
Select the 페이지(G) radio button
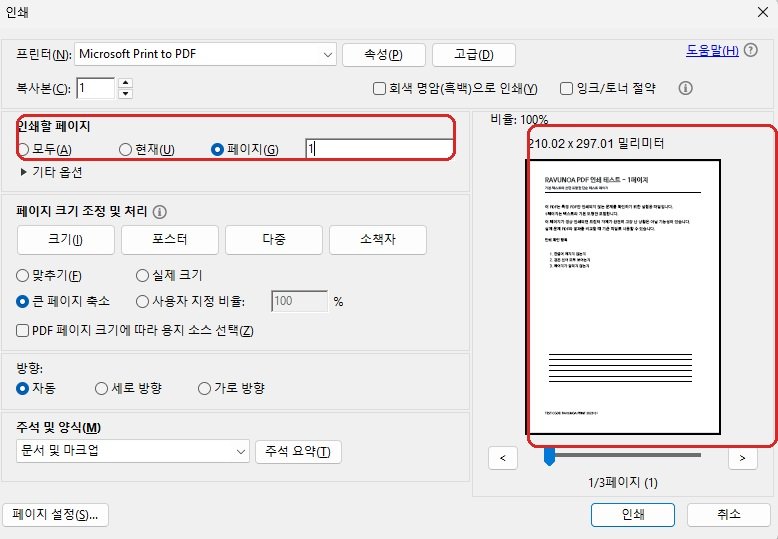point(217,149)
